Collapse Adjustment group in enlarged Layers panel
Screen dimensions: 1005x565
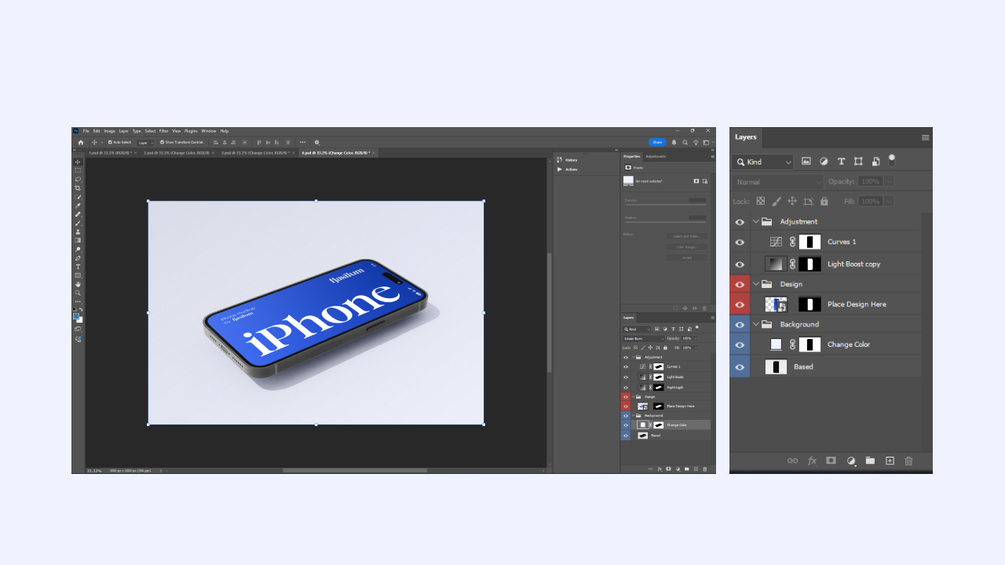756,222
